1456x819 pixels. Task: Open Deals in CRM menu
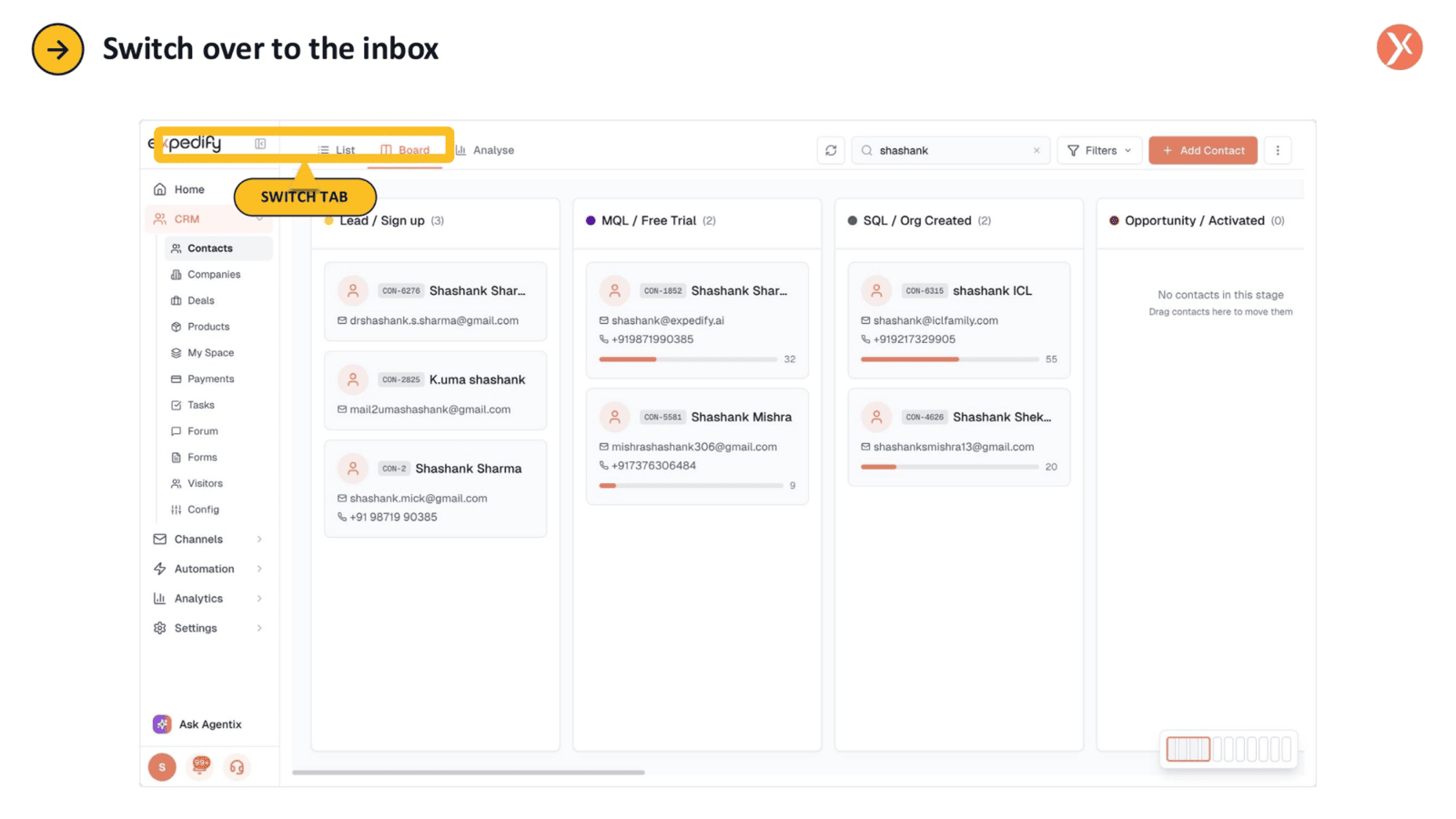[x=201, y=300]
